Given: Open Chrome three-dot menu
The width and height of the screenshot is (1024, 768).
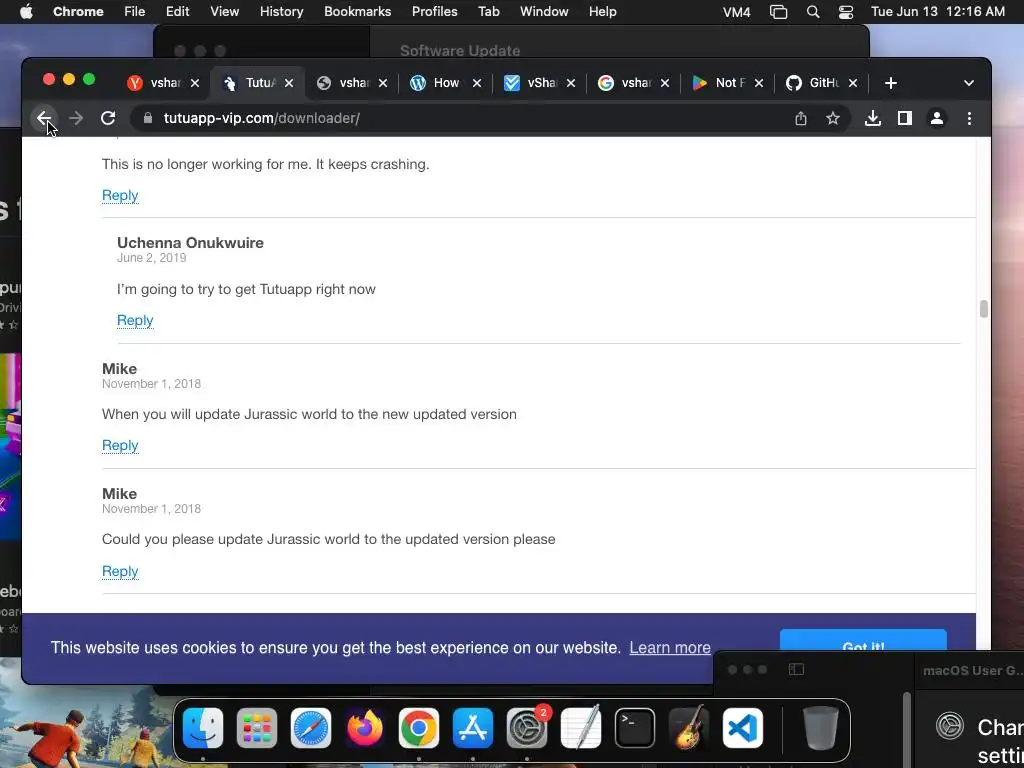Looking at the screenshot, I should point(969,118).
